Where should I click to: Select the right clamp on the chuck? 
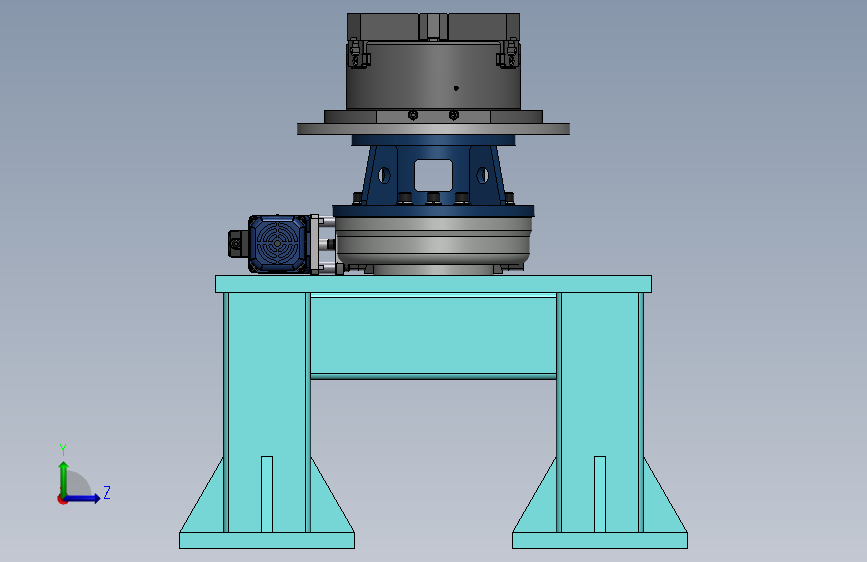pos(508,53)
